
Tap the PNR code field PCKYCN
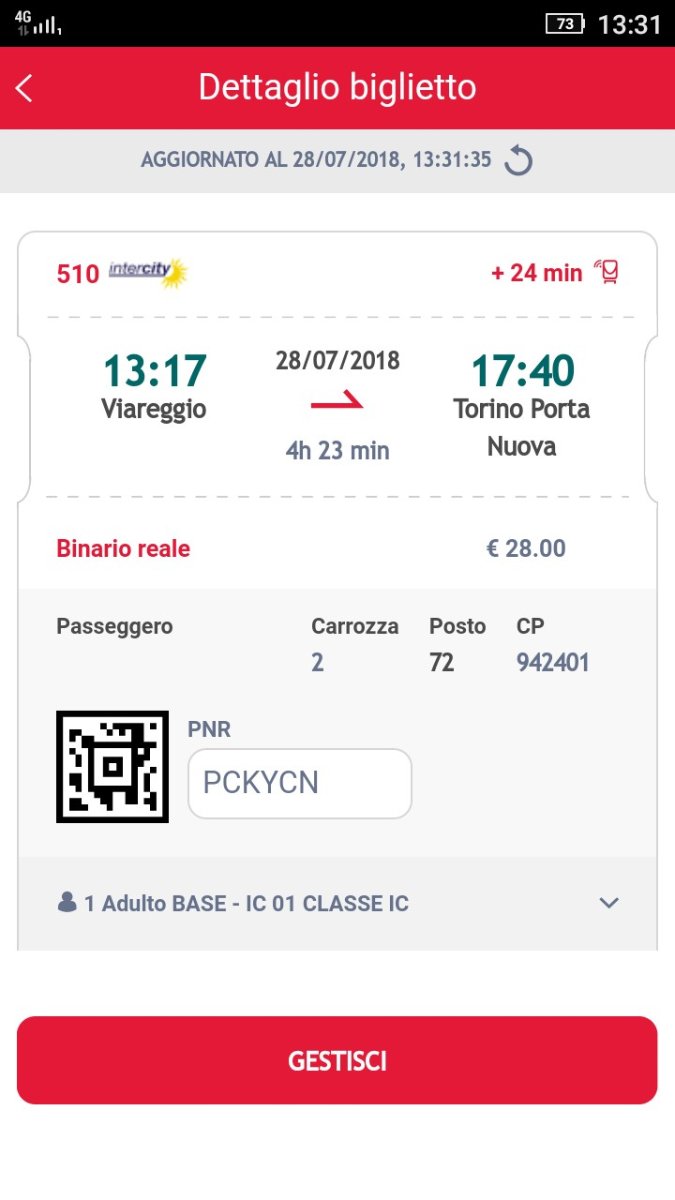300,783
